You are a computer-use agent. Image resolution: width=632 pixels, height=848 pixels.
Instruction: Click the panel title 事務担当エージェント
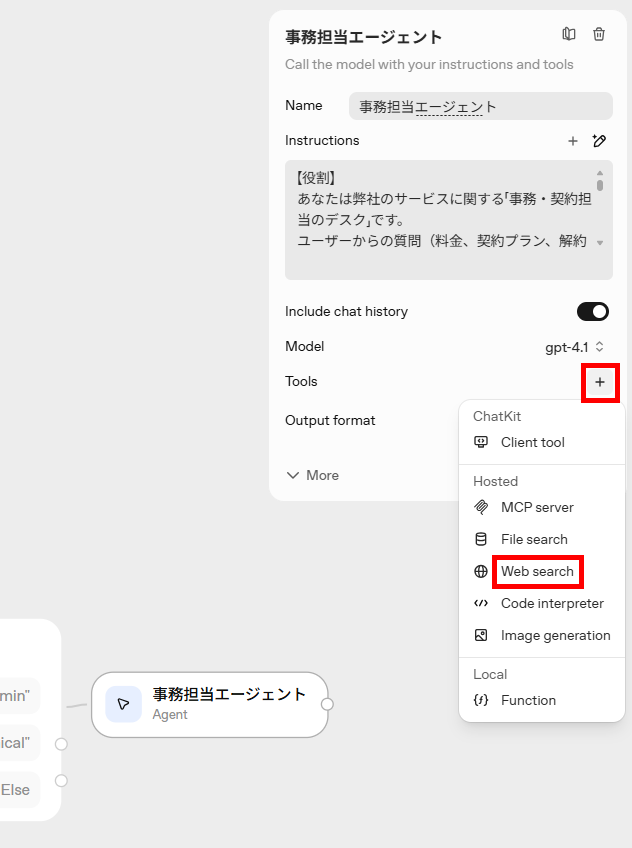(363, 37)
